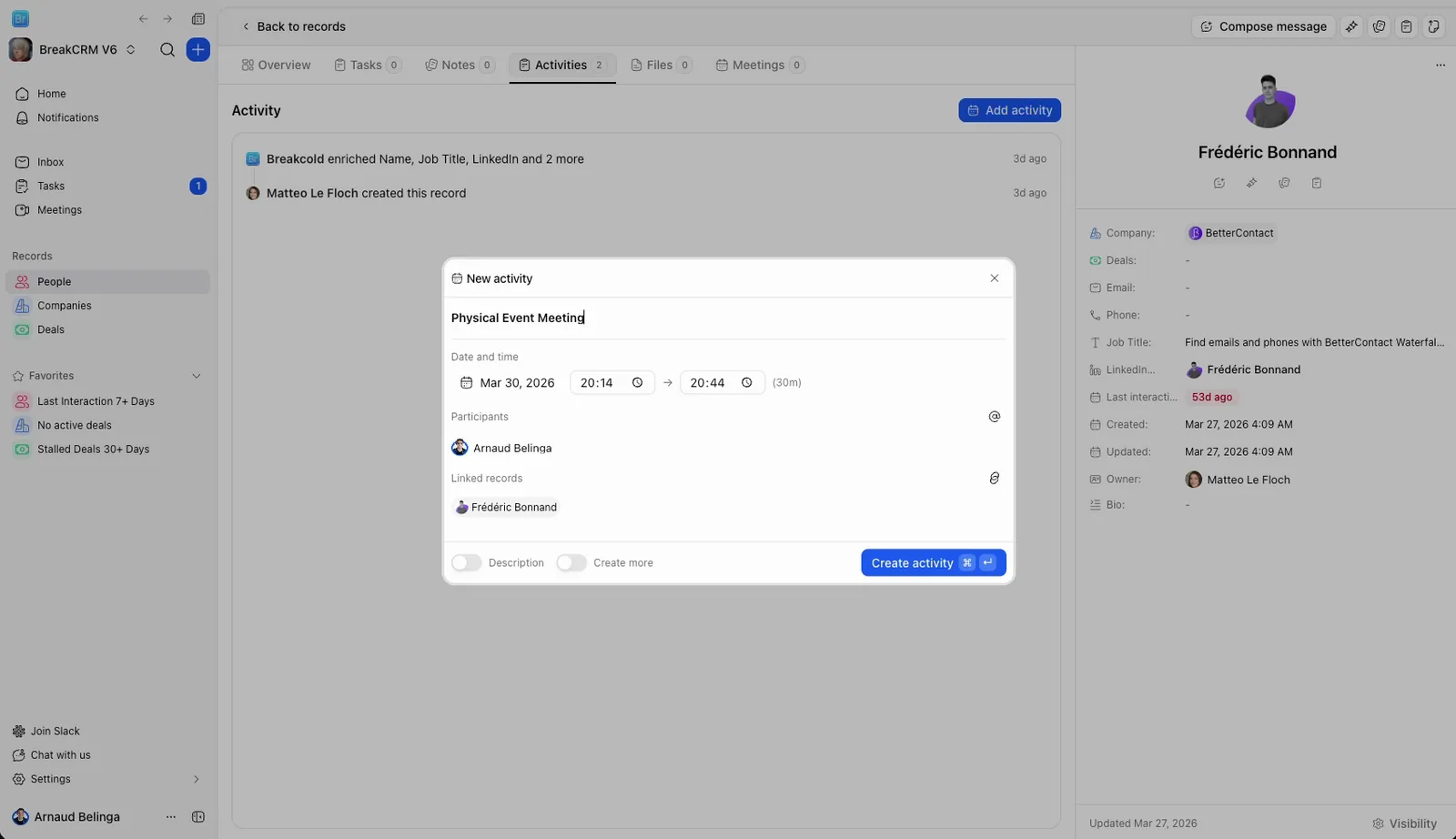The image size is (1456, 839).
Task: Open Notifications in the sidebar
Action: (107, 118)
